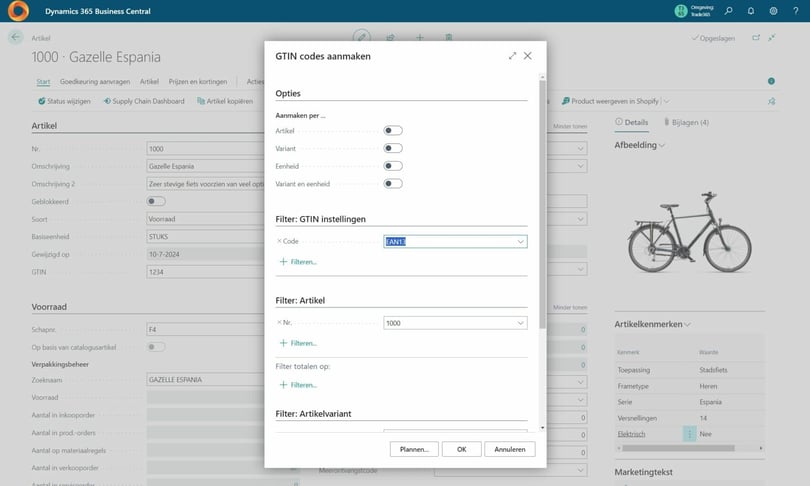Viewport: 810px width, 486px height.
Task: Click the pin icon at right of action bar
Action: [771, 101]
